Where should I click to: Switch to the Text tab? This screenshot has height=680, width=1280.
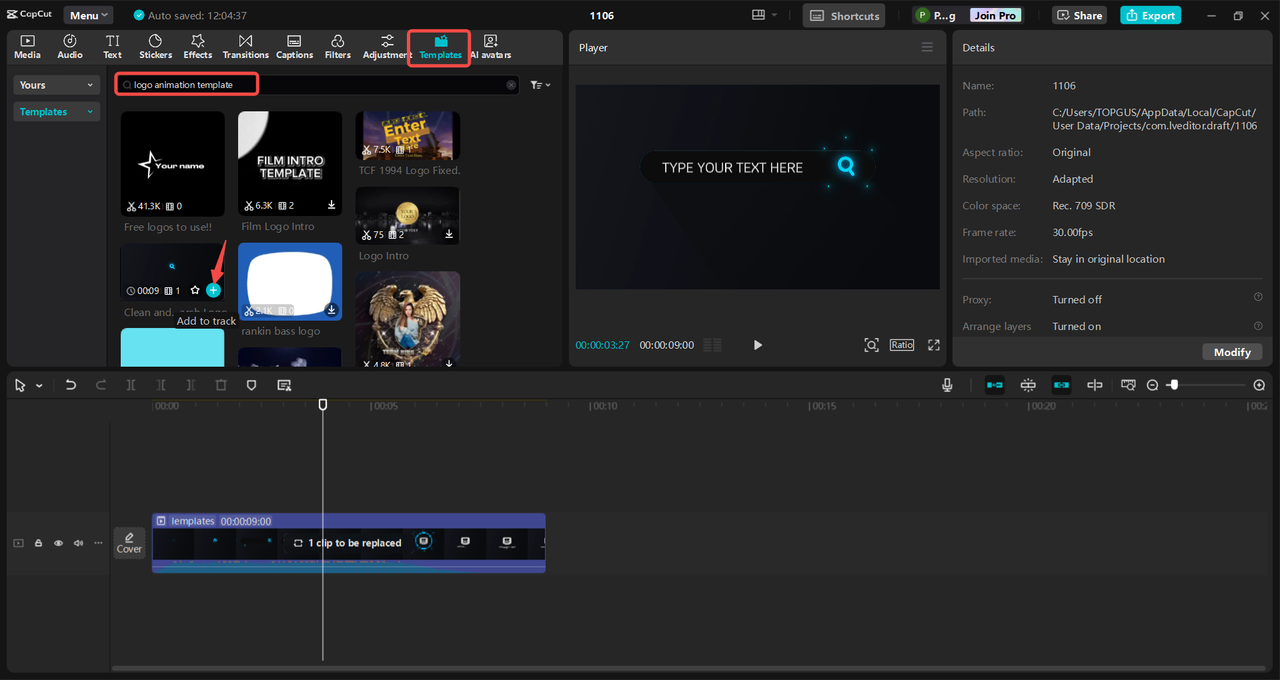coord(112,47)
